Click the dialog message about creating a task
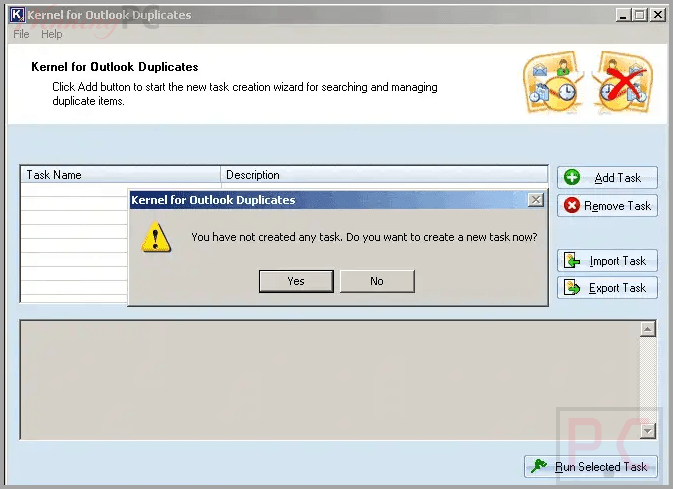Image resolution: width=673 pixels, height=489 pixels. 364,237
